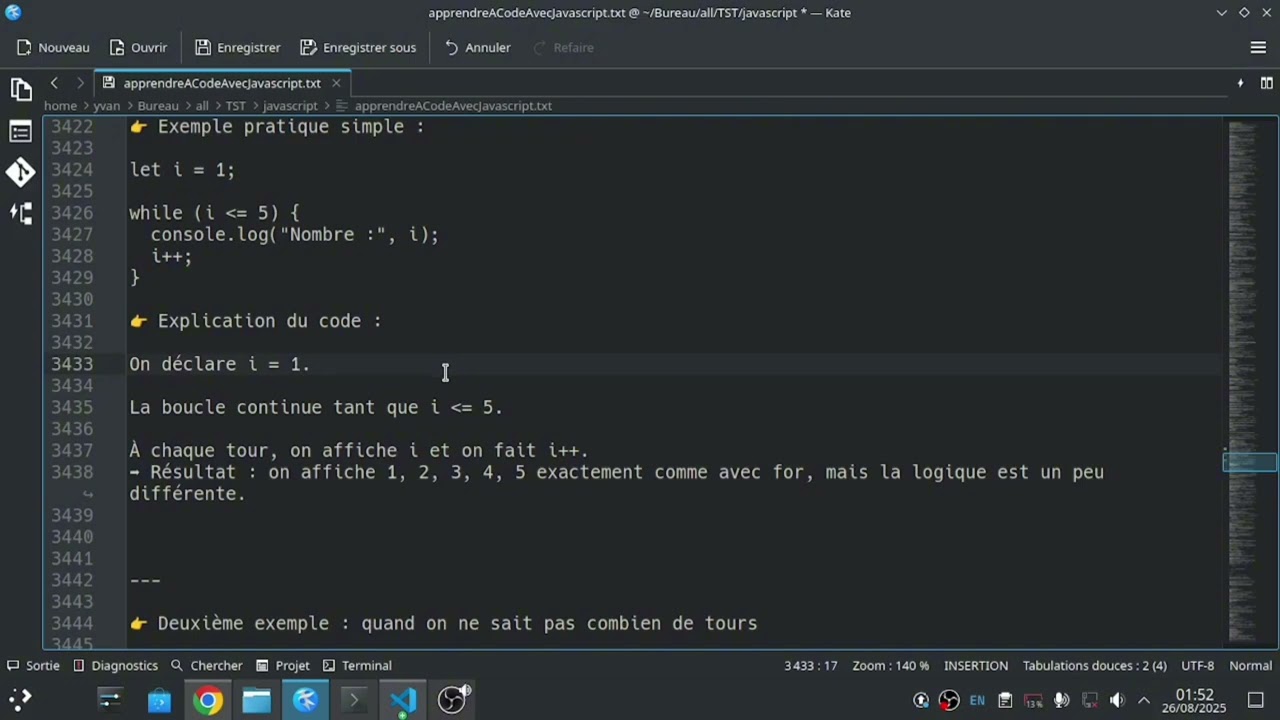Click the microphone tray icon
Image resolution: width=1280 pixels, height=720 pixels.
tap(1061, 700)
